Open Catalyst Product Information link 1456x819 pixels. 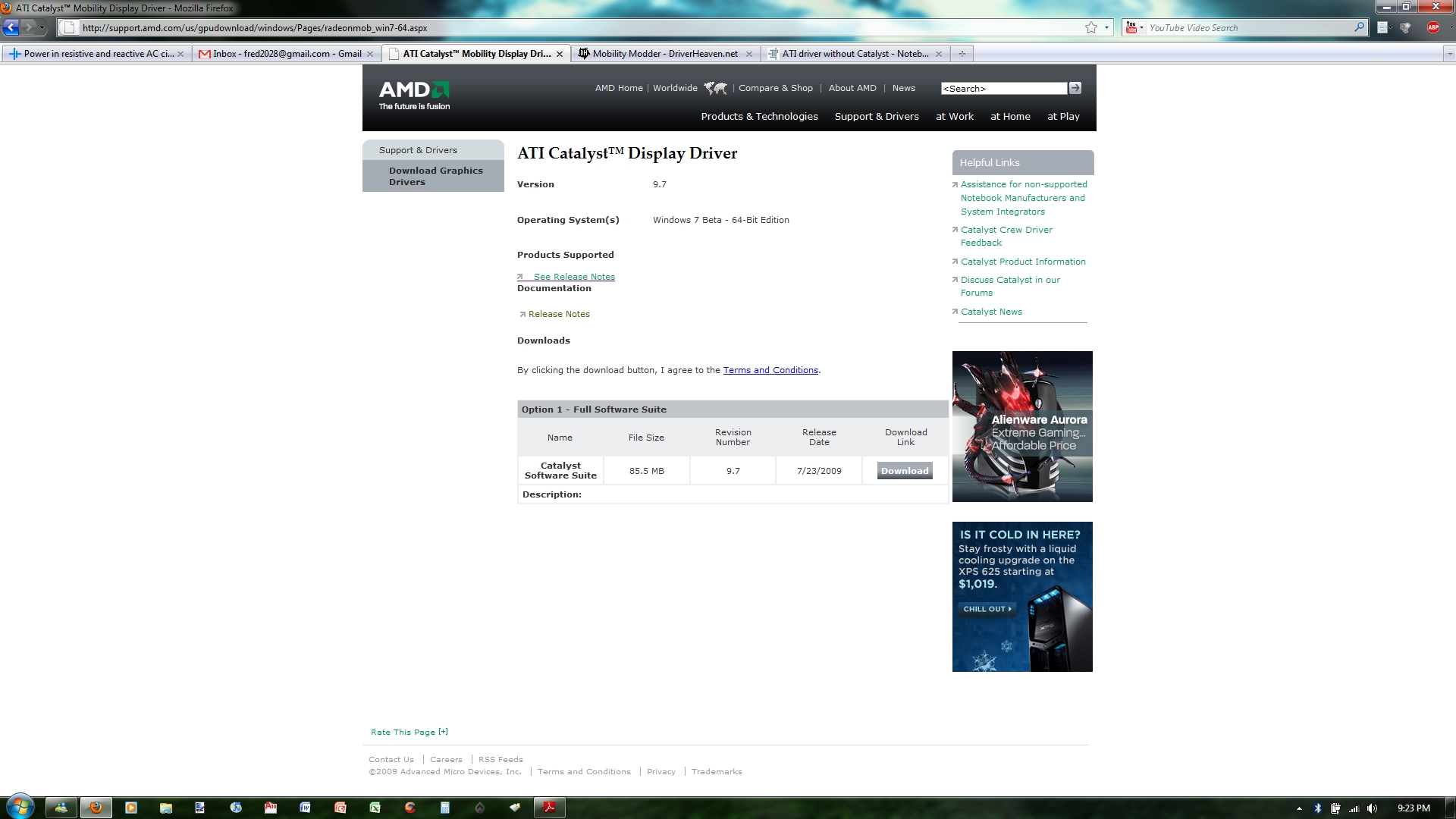[1023, 262]
